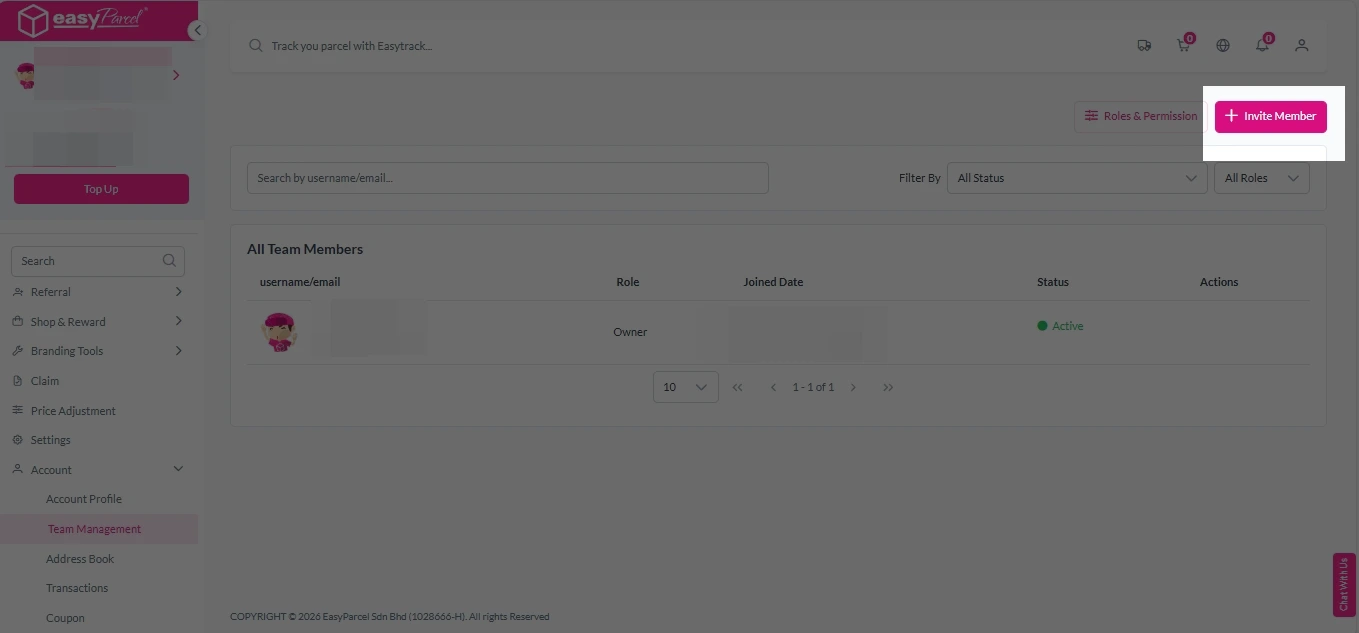Viewport: 1359px width, 633px height.
Task: Click the EasyParcel logo
Action: [83, 20]
